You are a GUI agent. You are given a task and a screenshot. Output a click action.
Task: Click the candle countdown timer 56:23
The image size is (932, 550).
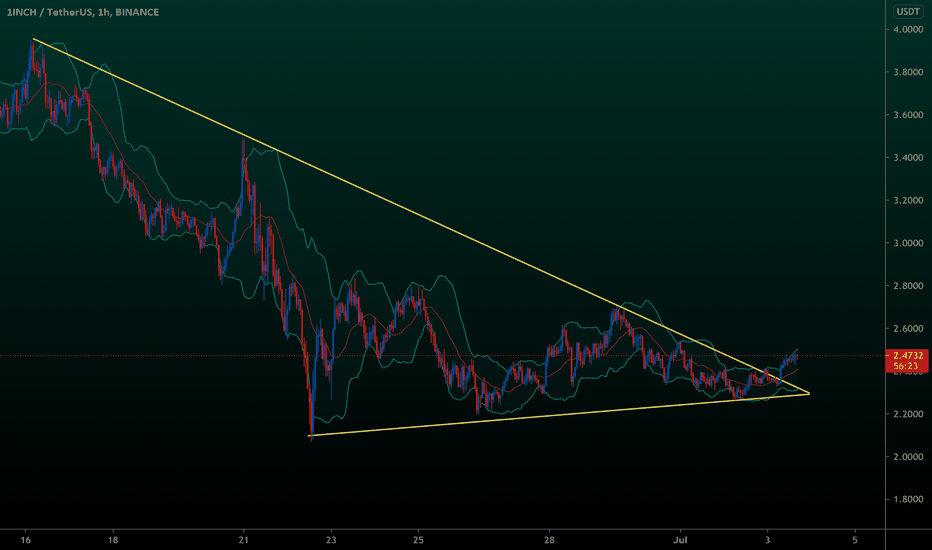coord(905,366)
